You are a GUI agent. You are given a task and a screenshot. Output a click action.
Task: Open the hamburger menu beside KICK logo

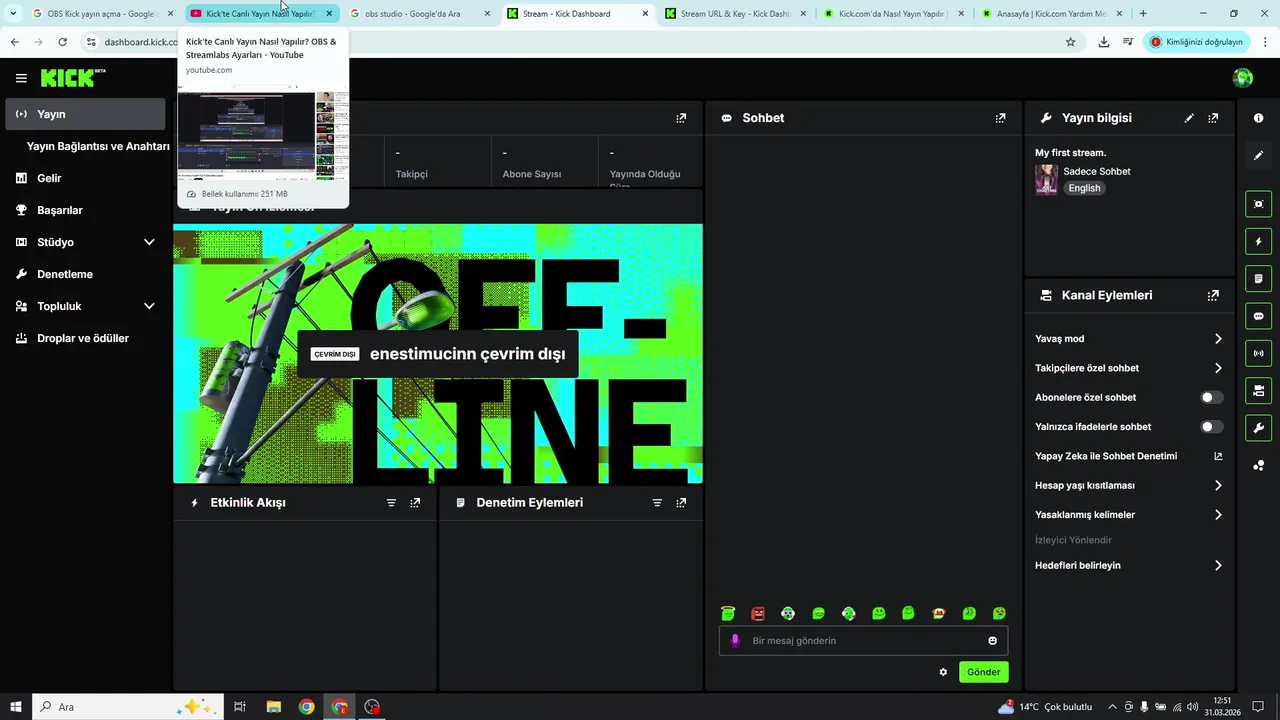point(21,78)
